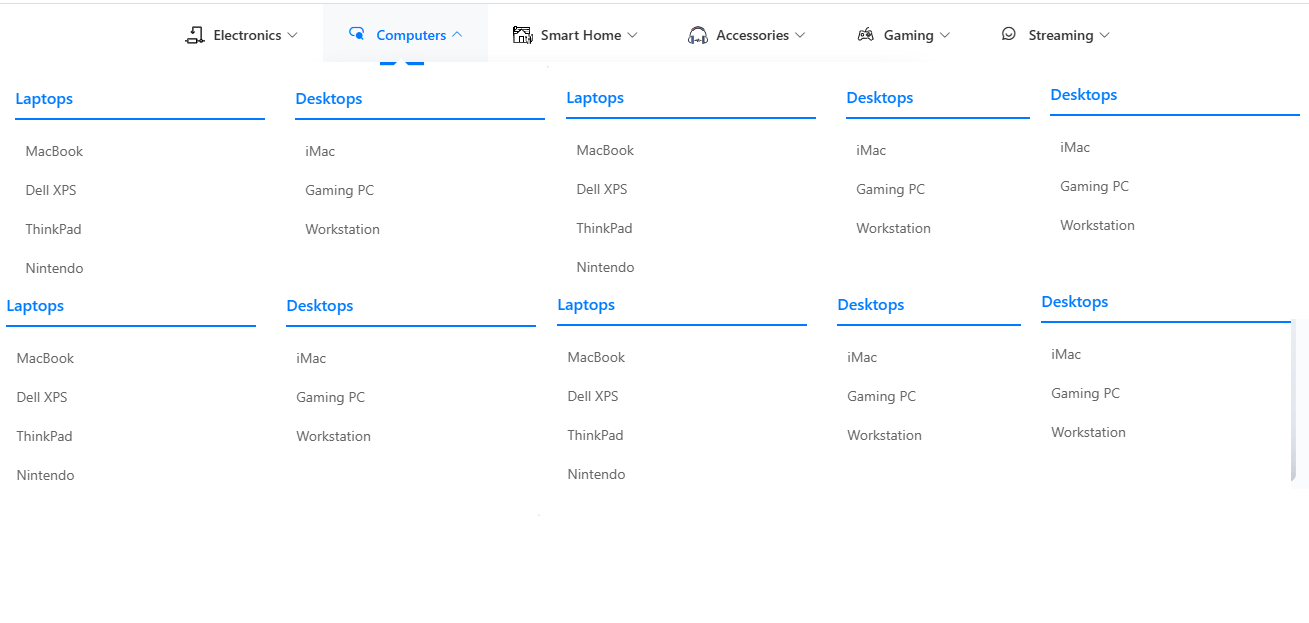This screenshot has width=1309, height=623.
Task: Open the Accessories menu label
Action: point(753,35)
